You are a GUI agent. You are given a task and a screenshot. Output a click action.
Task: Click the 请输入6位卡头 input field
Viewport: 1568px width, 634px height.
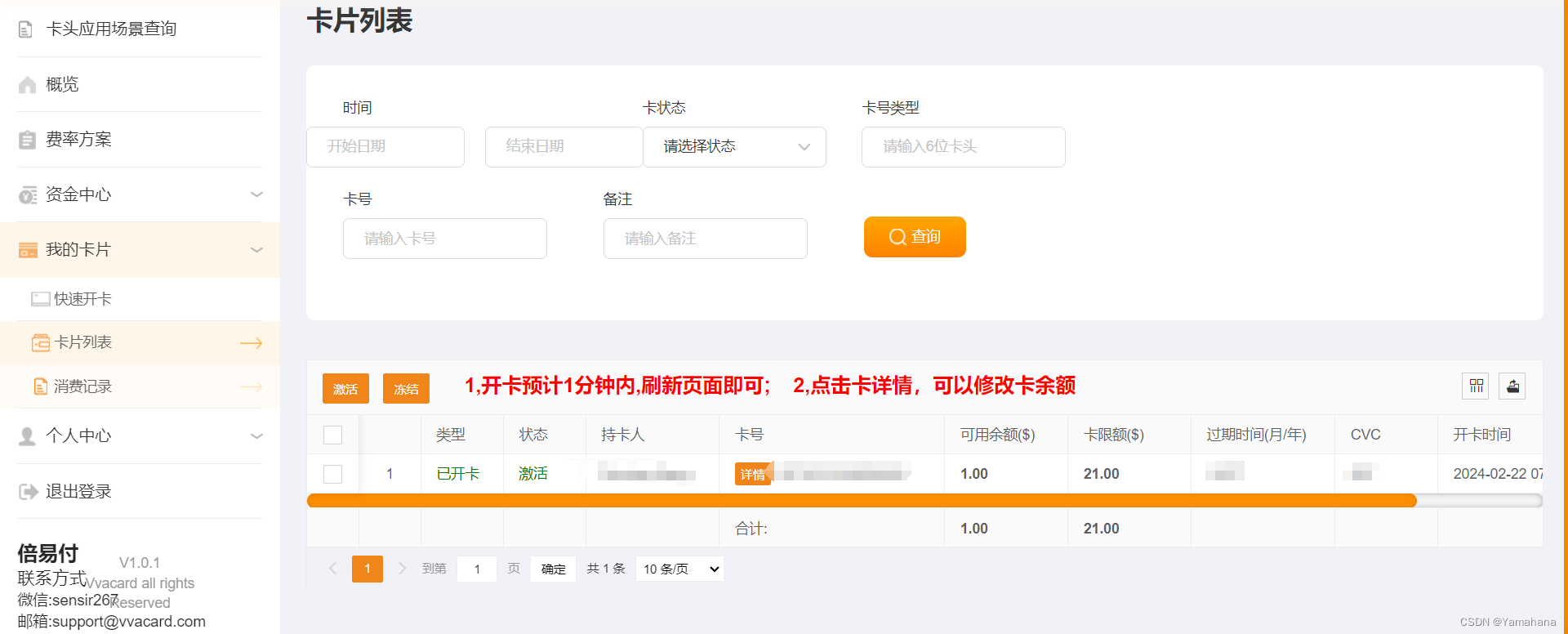point(964,147)
